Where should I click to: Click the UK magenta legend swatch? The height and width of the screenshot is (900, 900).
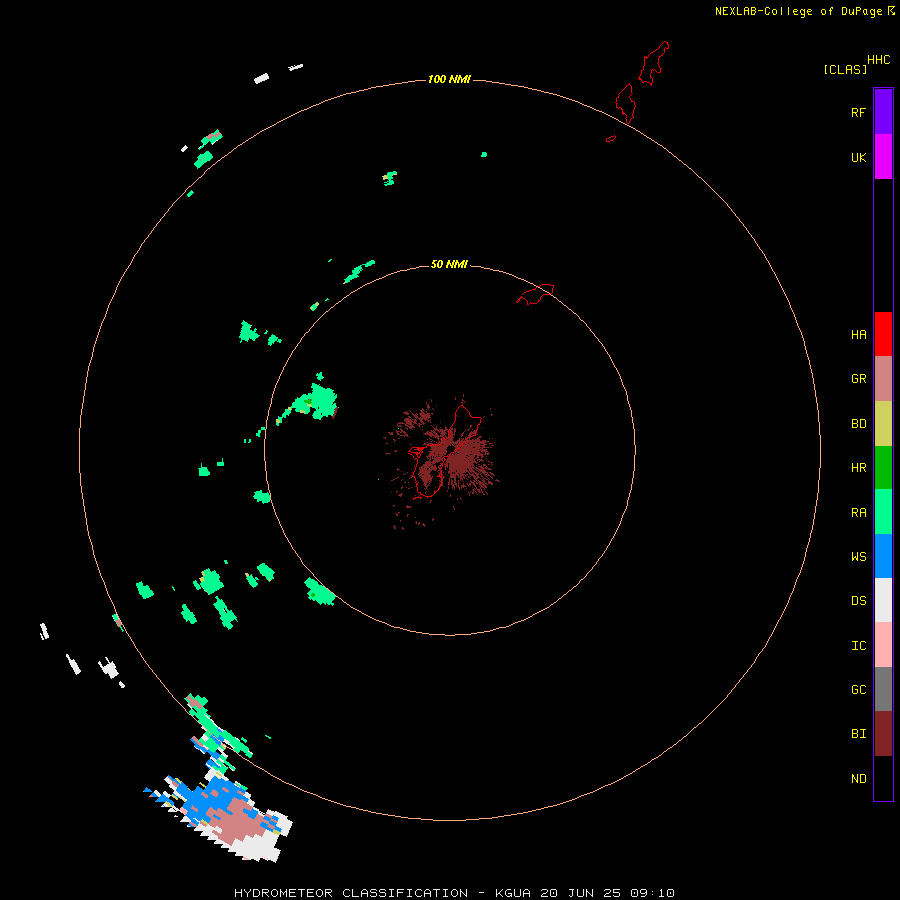(x=883, y=157)
